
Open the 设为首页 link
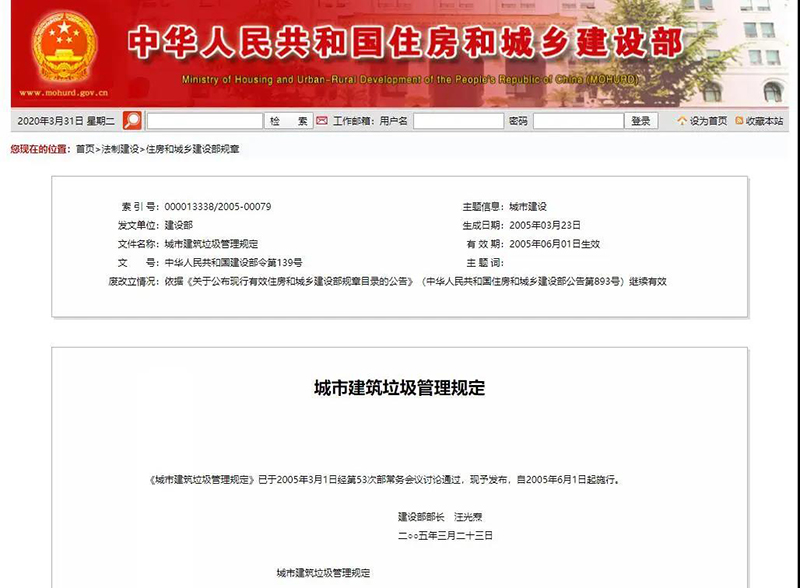tap(708, 121)
